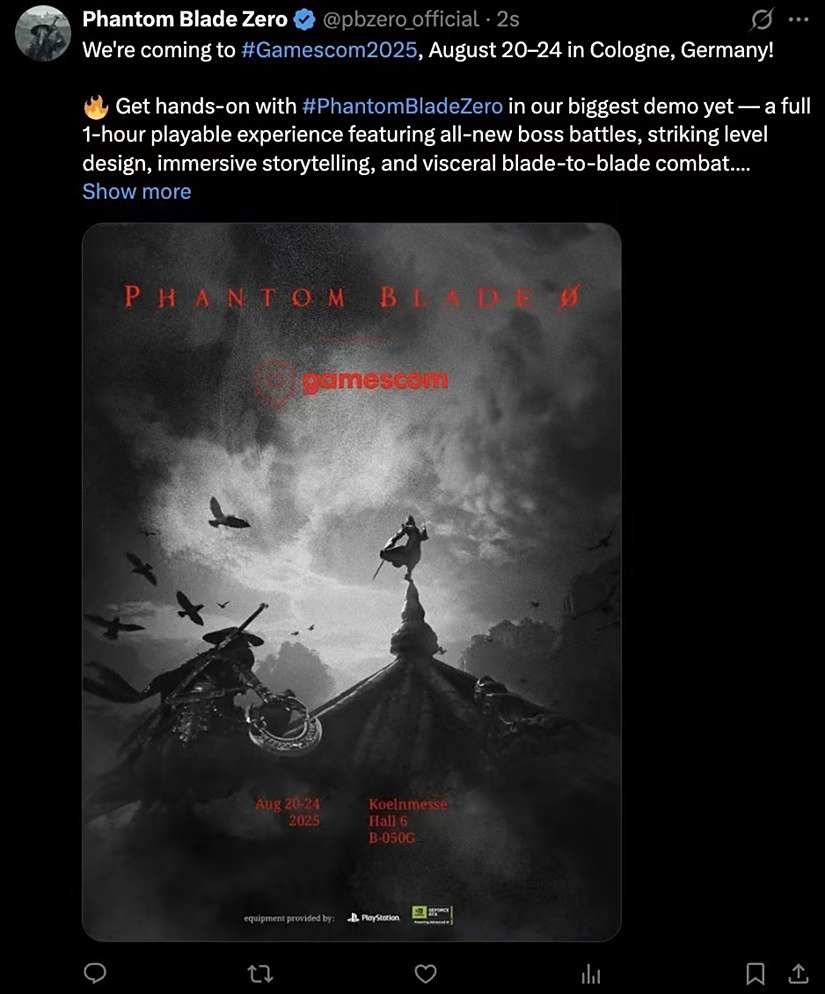Open the #Gamescom2025 hashtag link
This screenshot has width=825, height=994.
[329, 49]
